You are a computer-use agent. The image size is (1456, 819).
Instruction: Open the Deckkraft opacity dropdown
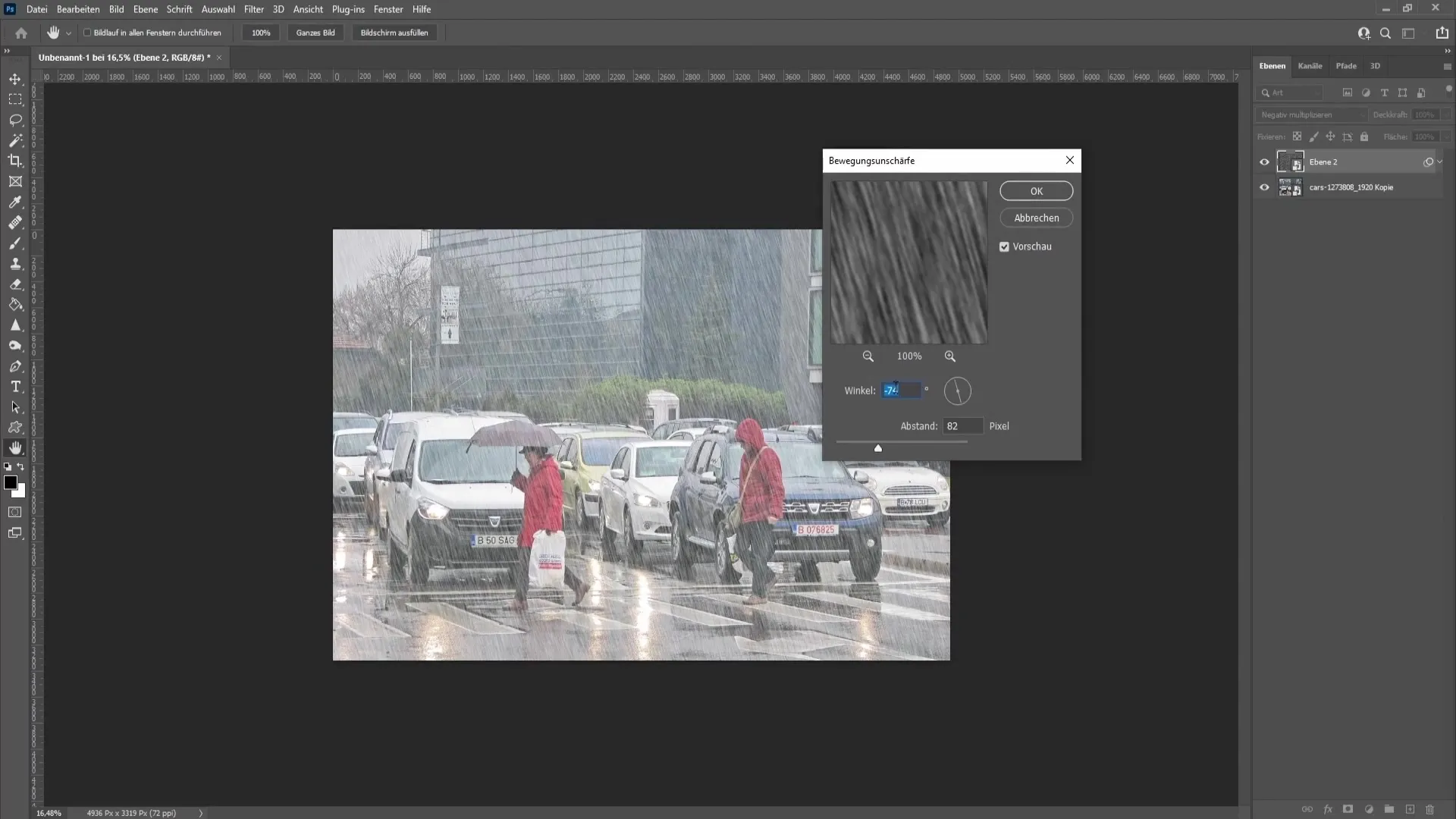[1447, 115]
